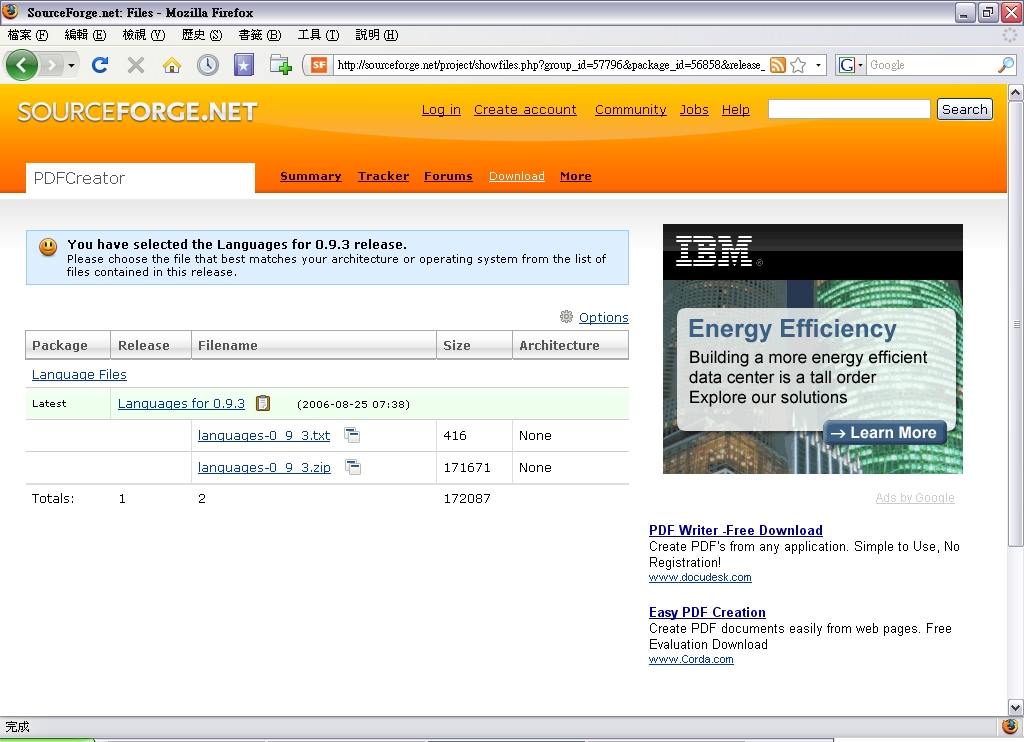Click the Options link
The width and height of the screenshot is (1024, 742).
click(x=603, y=317)
